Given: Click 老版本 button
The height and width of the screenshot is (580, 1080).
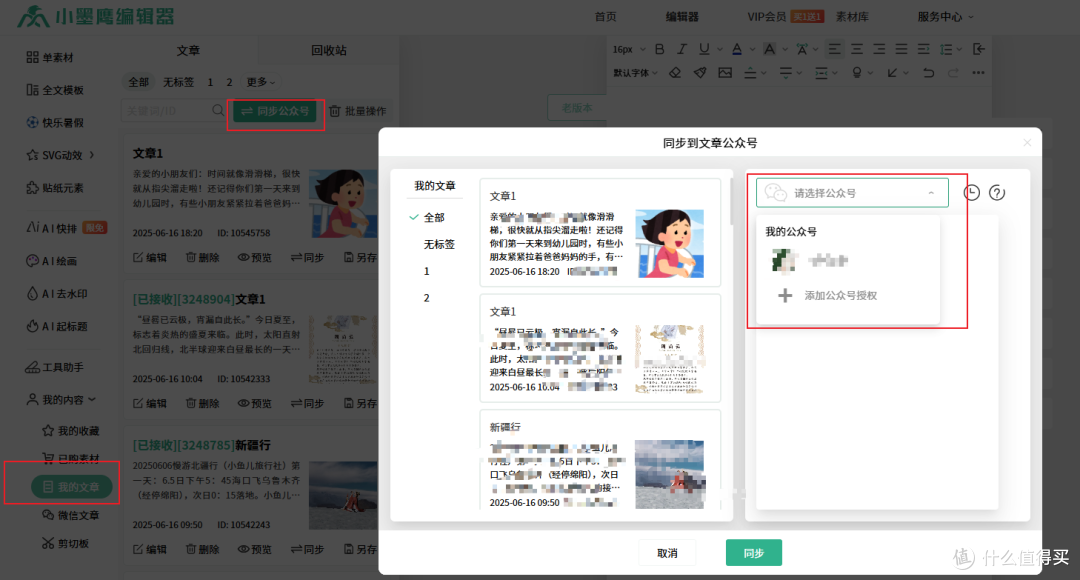Looking at the screenshot, I should [577, 108].
